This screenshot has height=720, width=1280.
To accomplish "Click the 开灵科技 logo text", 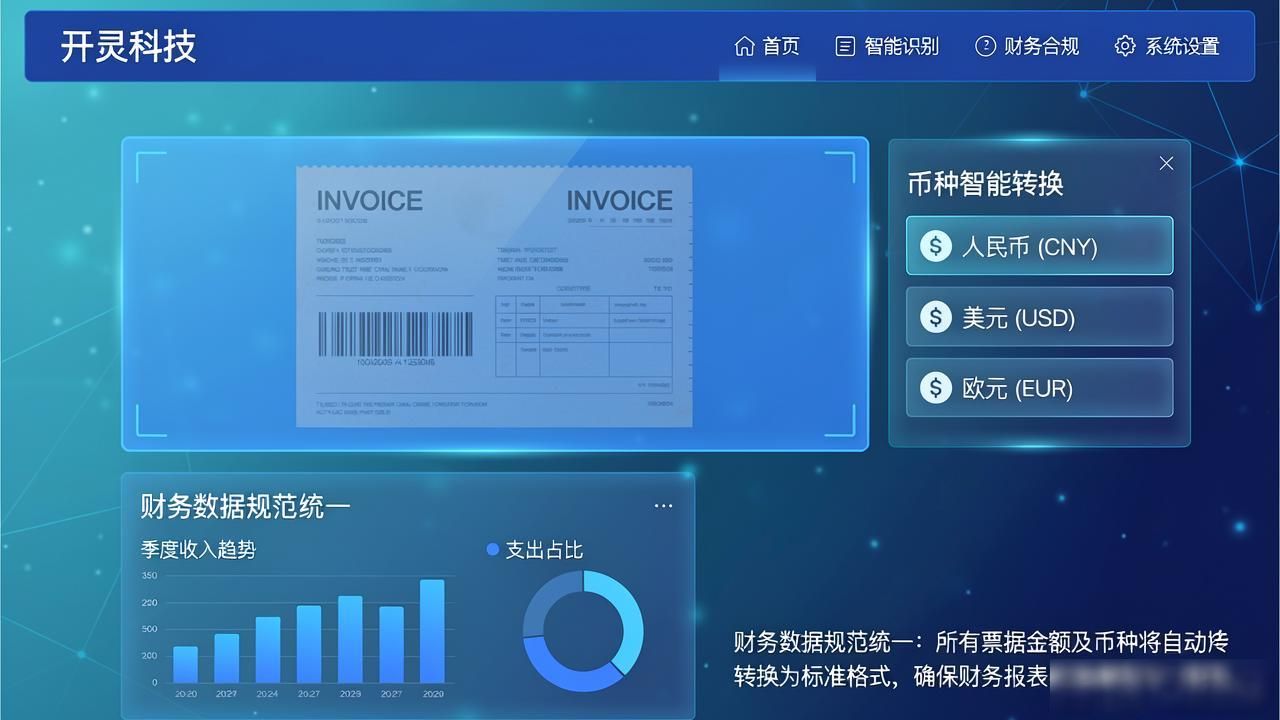I will pos(128,46).
